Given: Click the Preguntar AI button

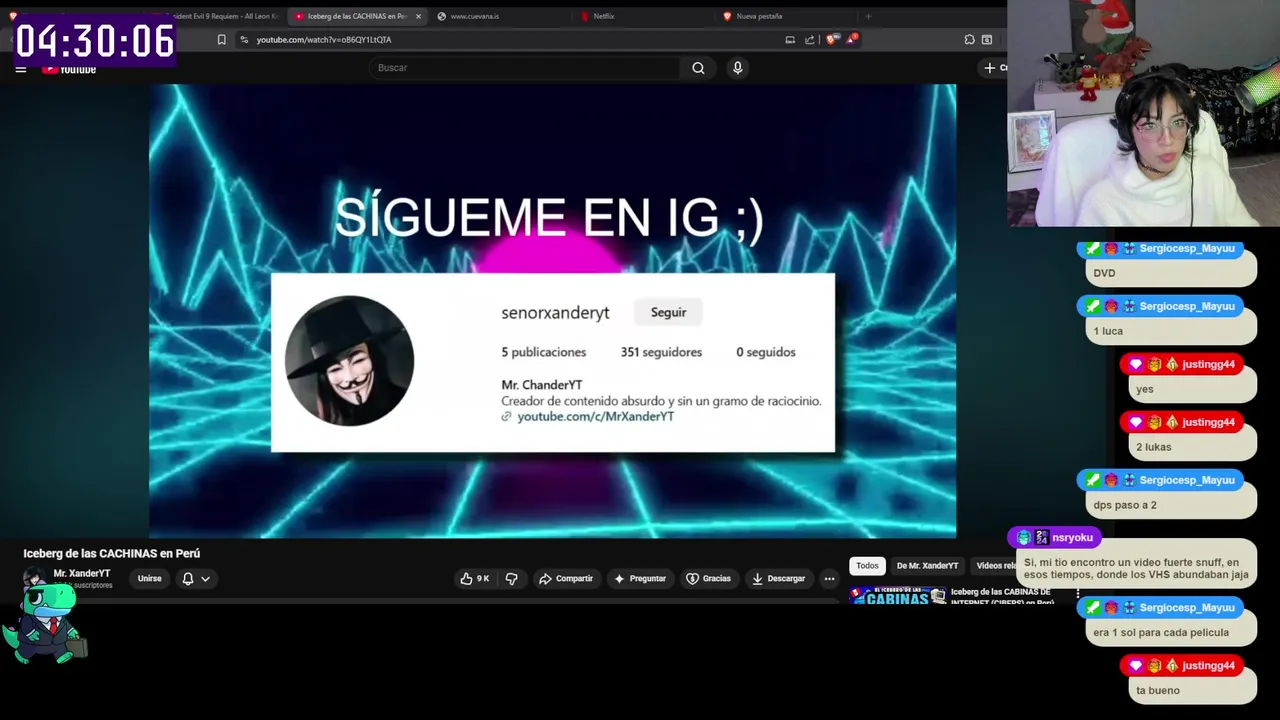Looking at the screenshot, I should coord(640,579).
